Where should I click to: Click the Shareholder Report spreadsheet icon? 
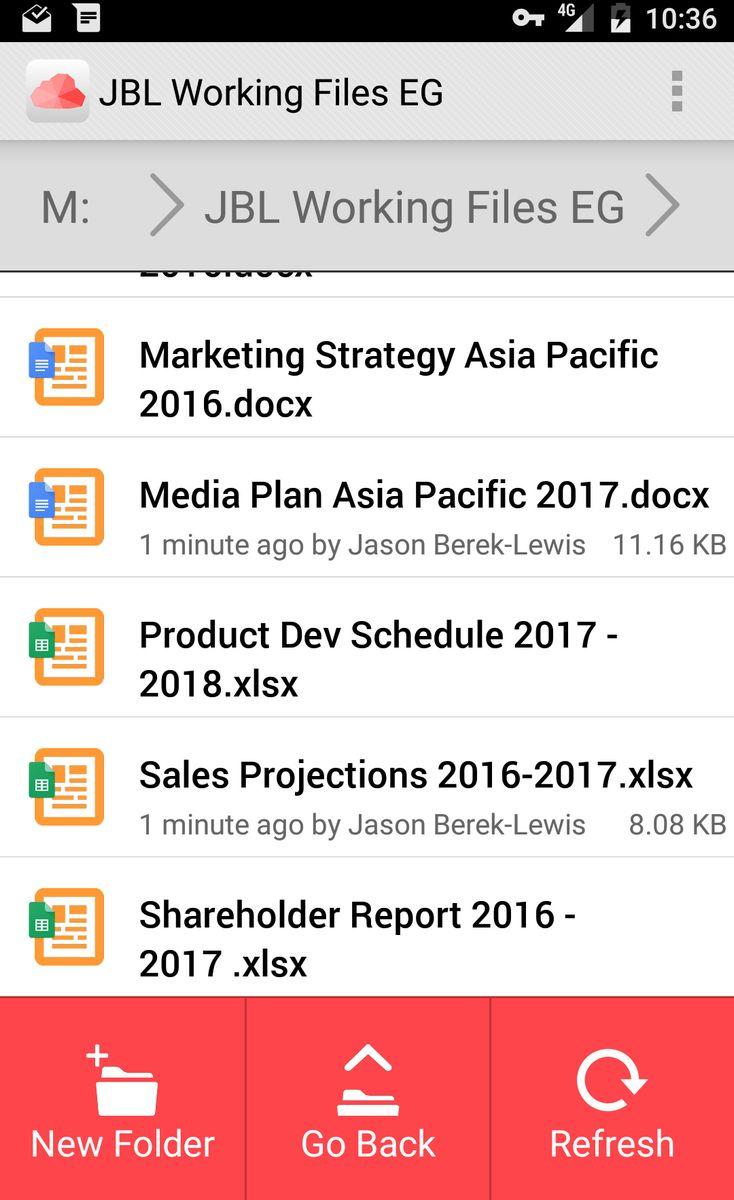click(66, 927)
